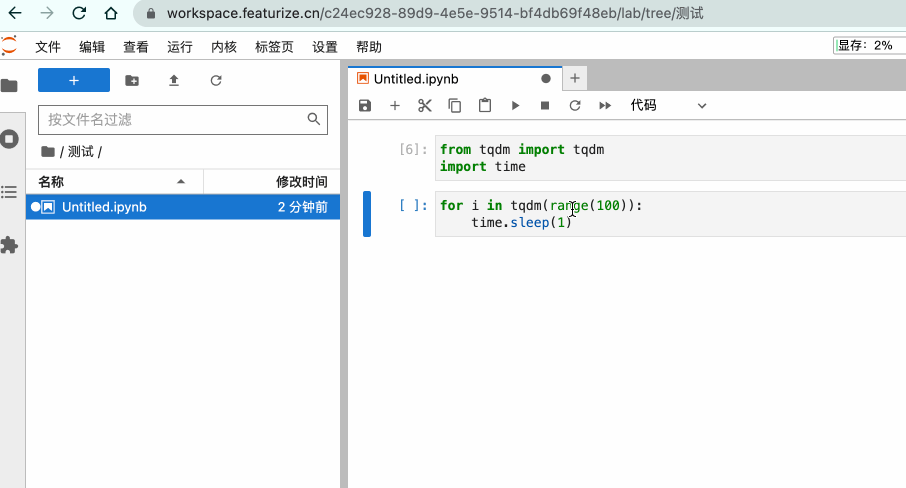Upload files with the upload icon
This screenshot has height=488, width=906.
(174, 81)
